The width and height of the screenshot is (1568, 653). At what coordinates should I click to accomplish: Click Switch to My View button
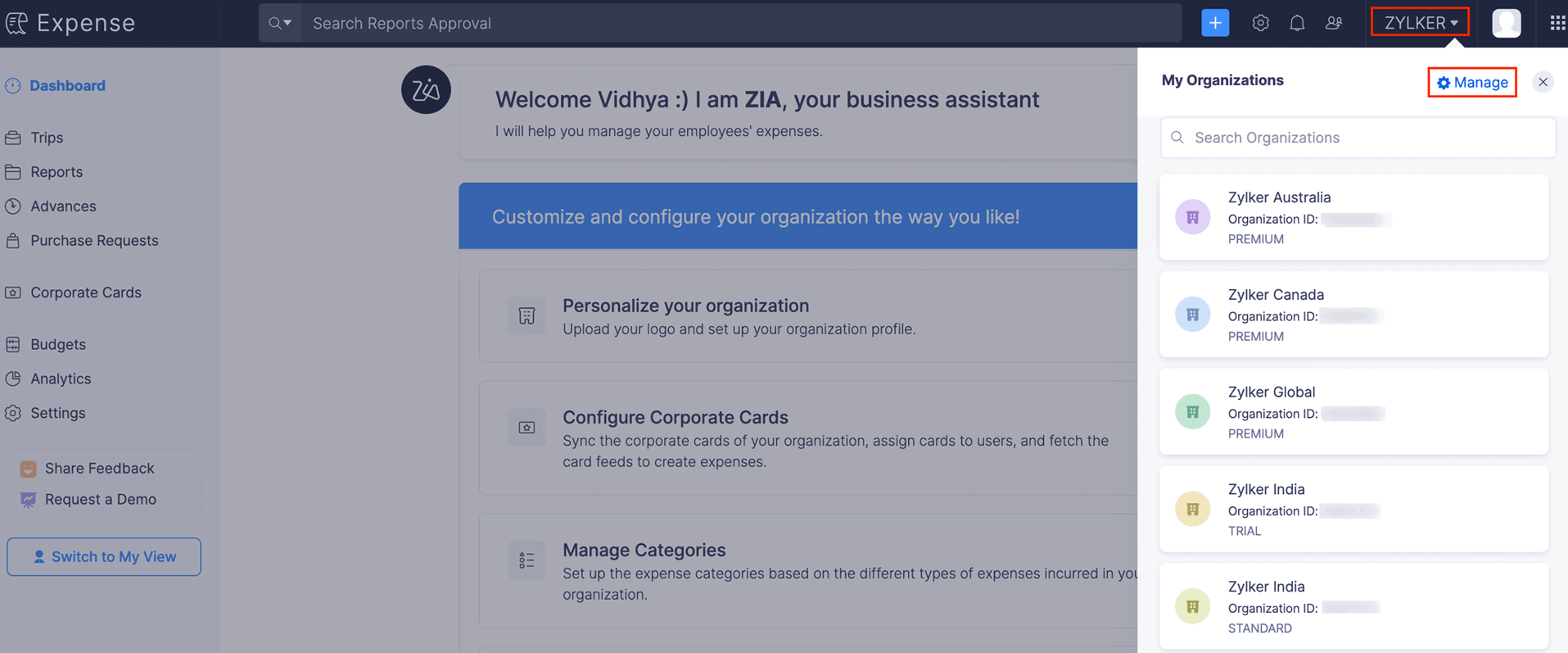(x=104, y=556)
